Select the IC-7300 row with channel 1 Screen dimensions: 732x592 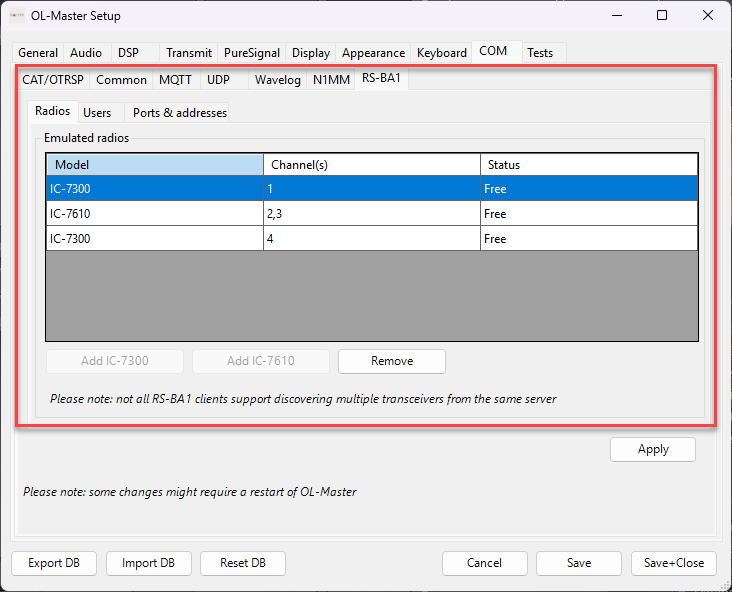pos(372,189)
